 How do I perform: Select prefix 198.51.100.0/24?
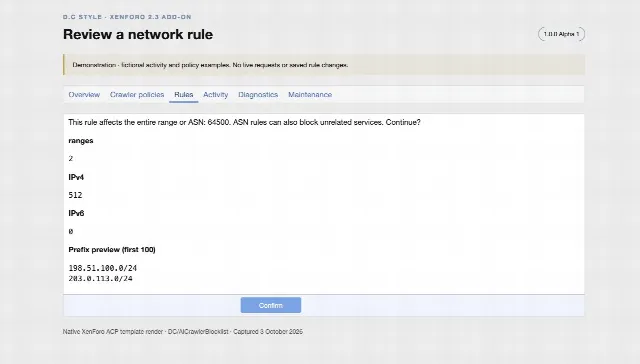(102, 268)
